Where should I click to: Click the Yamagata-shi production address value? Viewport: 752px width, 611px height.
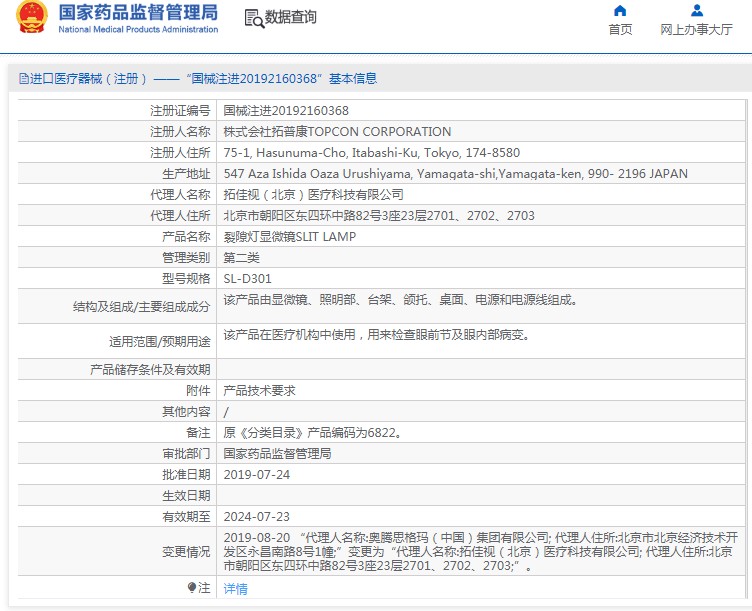coord(456,174)
